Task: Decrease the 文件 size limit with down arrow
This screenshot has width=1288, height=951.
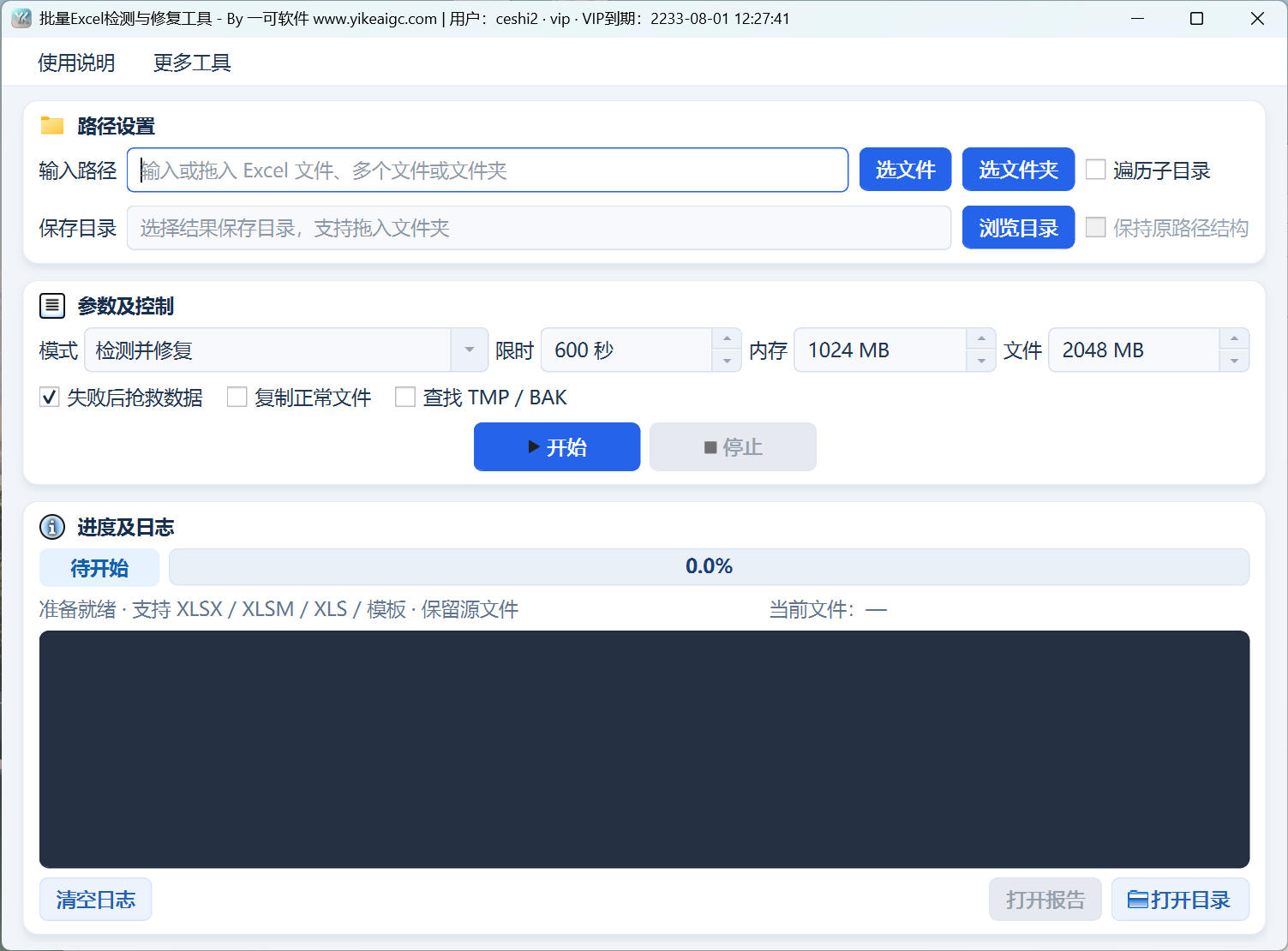Action: pyautogui.click(x=1234, y=361)
